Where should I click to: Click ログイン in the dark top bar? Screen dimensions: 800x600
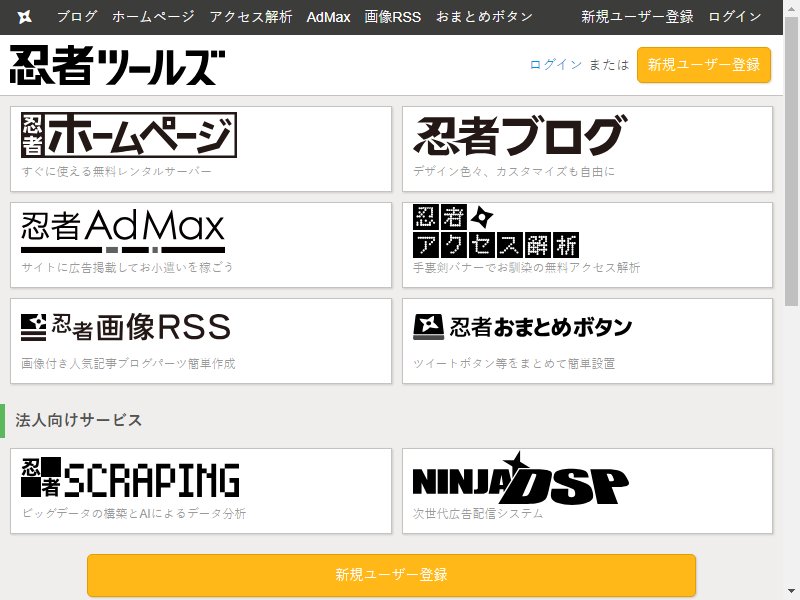click(x=735, y=17)
